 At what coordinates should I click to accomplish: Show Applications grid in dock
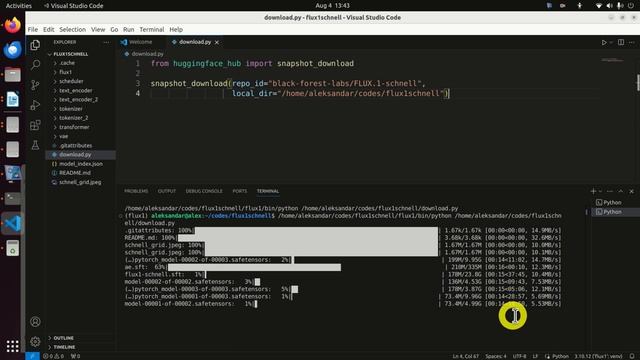pos(12,346)
